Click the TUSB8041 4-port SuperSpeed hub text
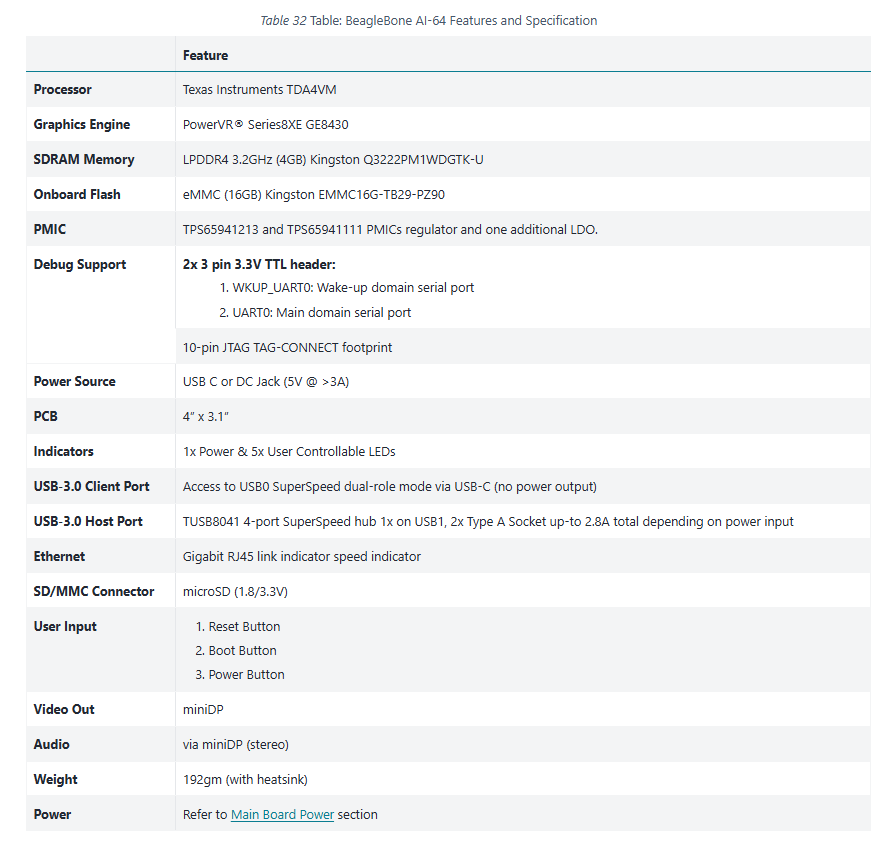The height and width of the screenshot is (848, 894). pos(488,521)
